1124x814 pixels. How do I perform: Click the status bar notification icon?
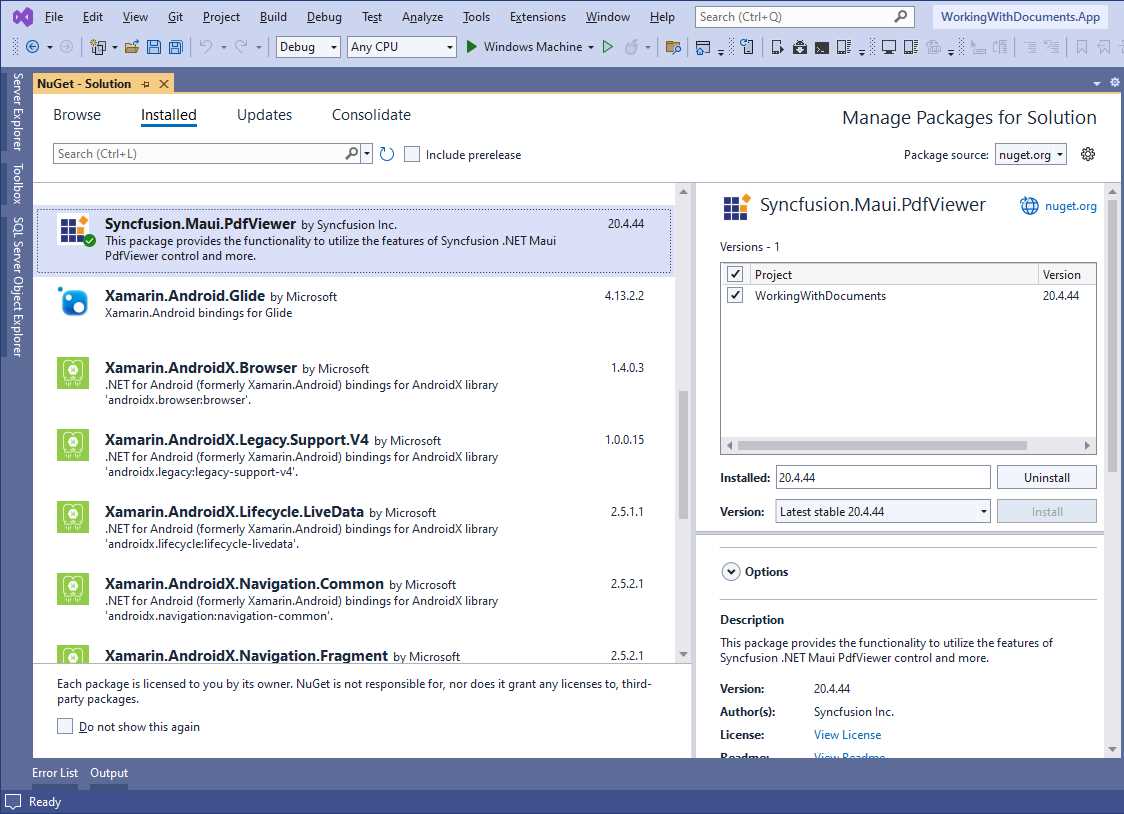(14, 802)
